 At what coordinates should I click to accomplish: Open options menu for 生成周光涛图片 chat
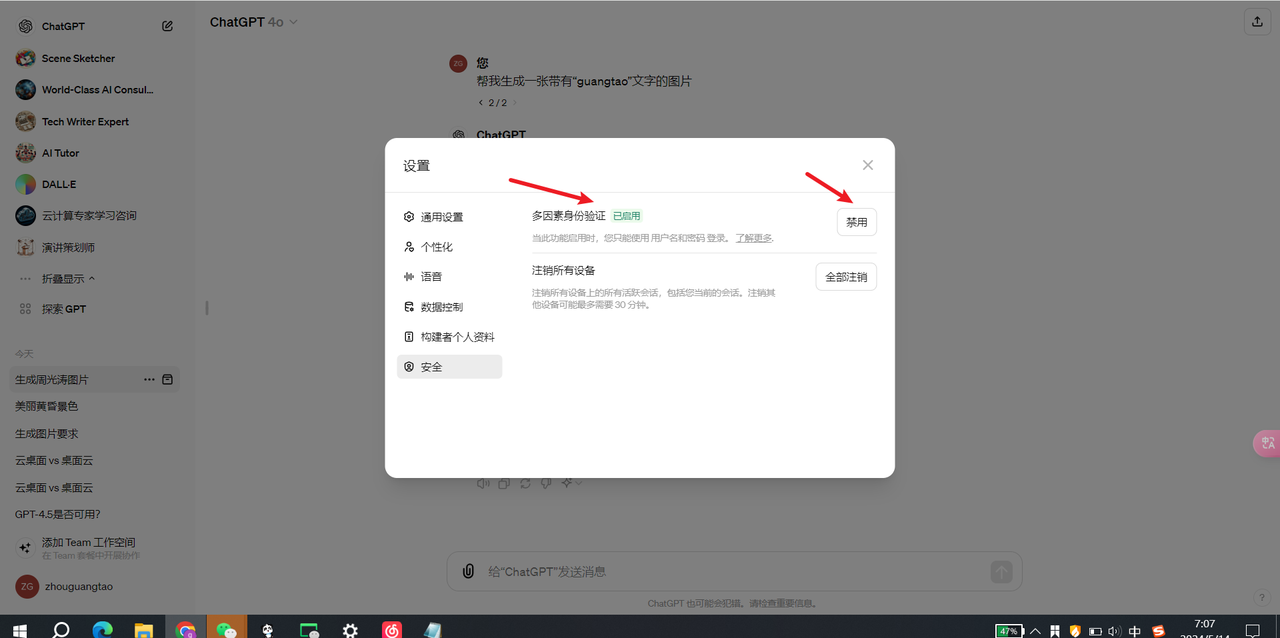click(149, 379)
